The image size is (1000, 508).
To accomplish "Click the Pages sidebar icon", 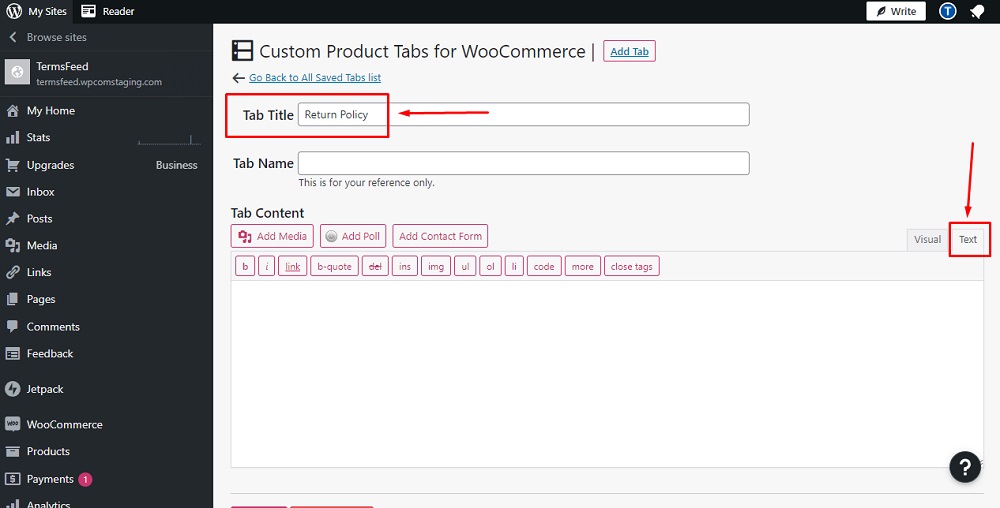I will coord(13,299).
